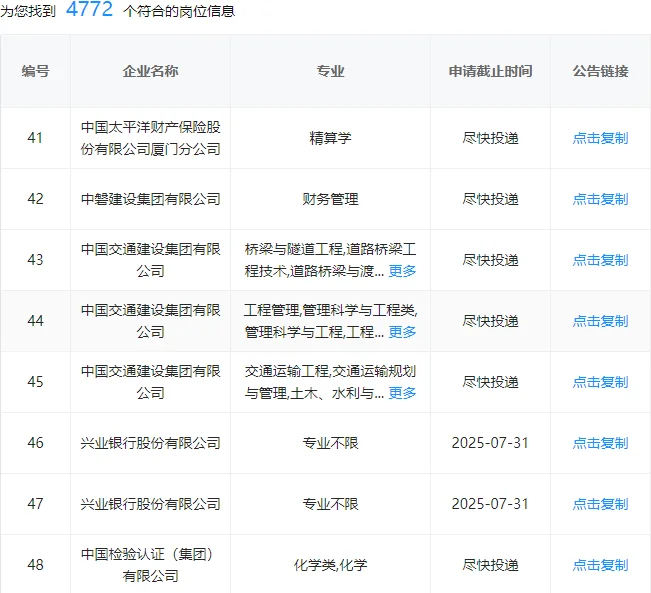Select deadline 2025-07-31 in row 46
Image resolution: width=651 pixels, height=593 pixels.
coord(490,443)
